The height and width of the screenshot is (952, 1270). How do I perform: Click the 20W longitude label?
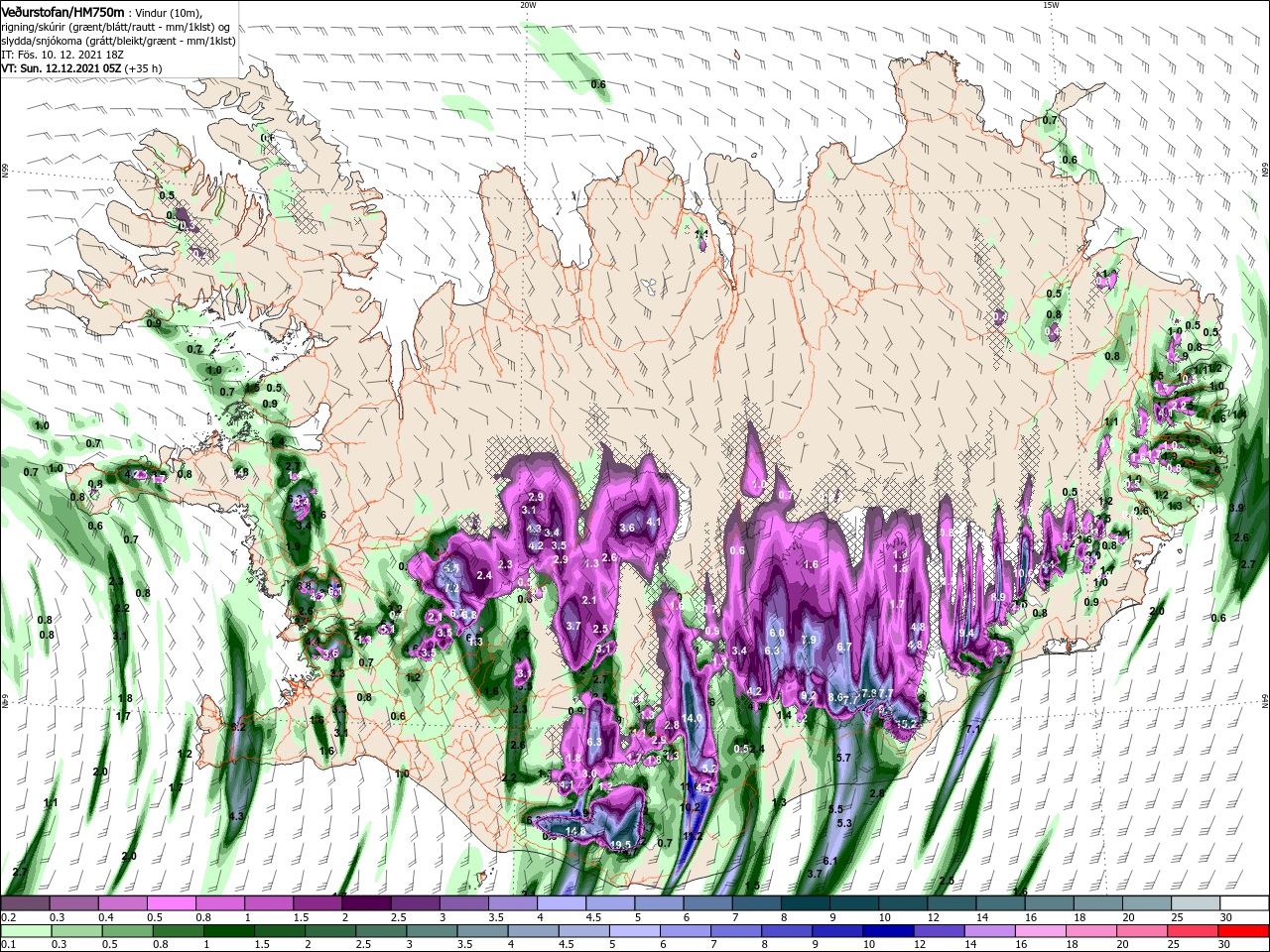click(x=528, y=5)
